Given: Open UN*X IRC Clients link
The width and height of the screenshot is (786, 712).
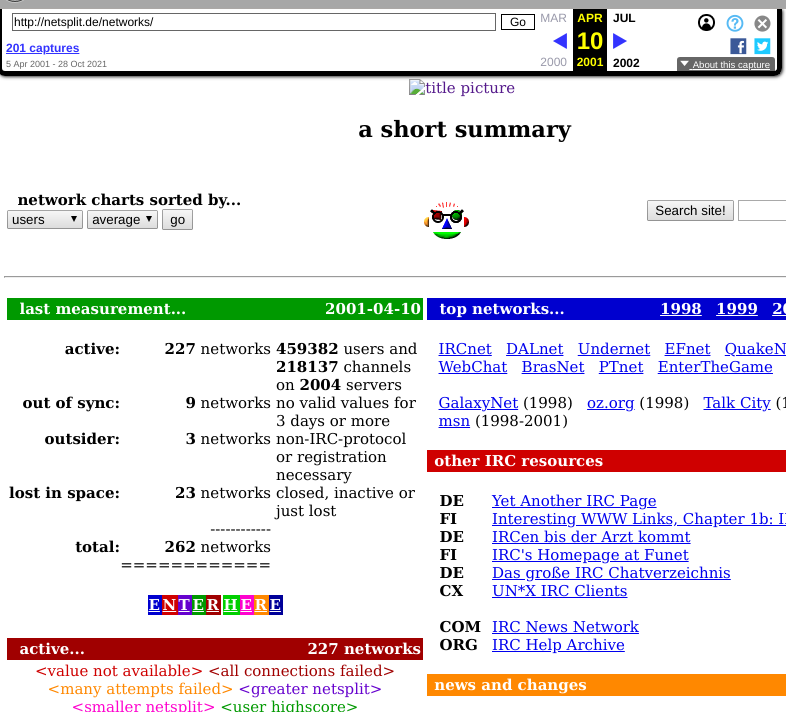Looking at the screenshot, I should pyautogui.click(x=559, y=591).
